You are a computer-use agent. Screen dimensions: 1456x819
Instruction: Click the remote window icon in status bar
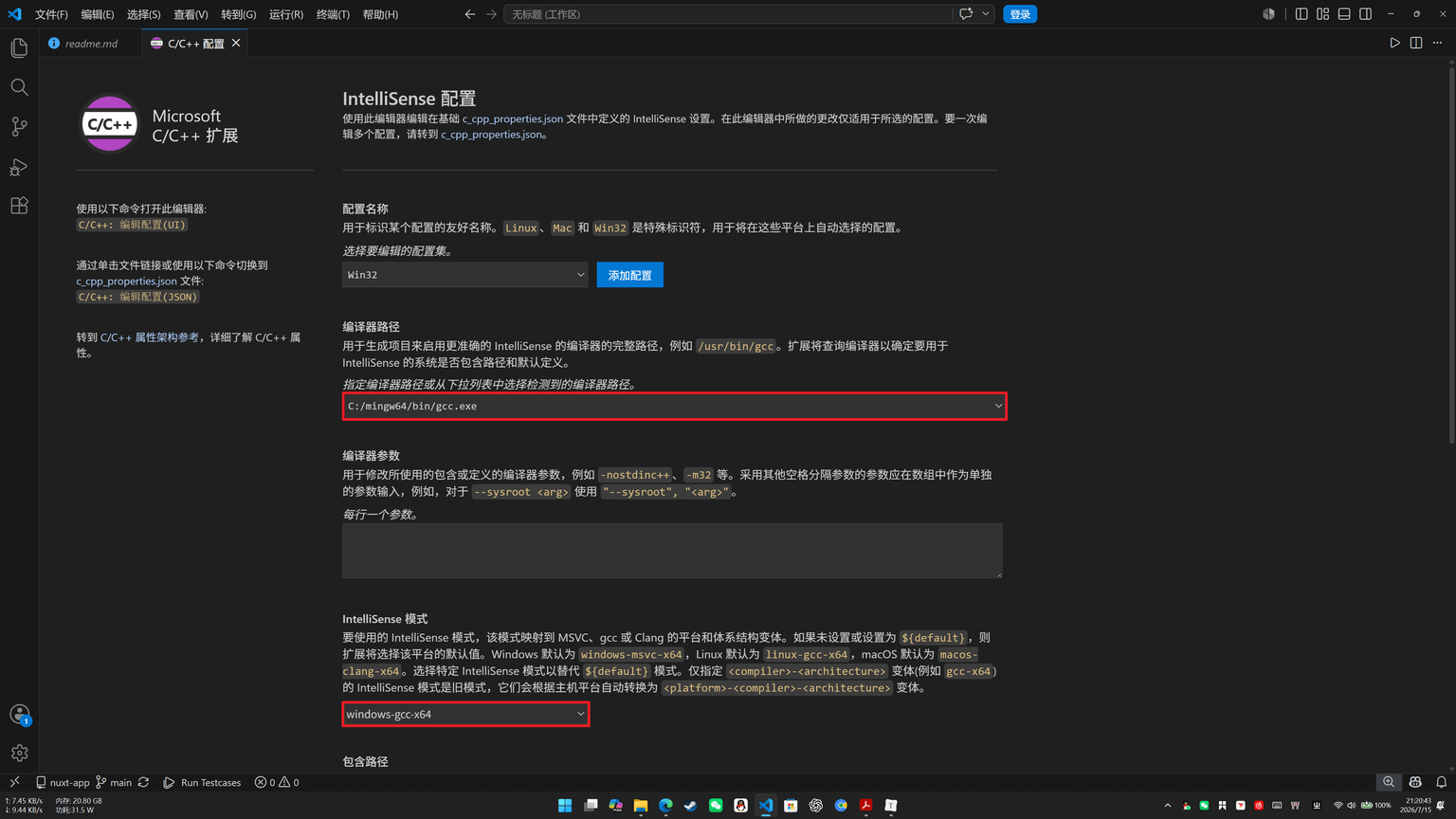pyautogui.click(x=14, y=782)
